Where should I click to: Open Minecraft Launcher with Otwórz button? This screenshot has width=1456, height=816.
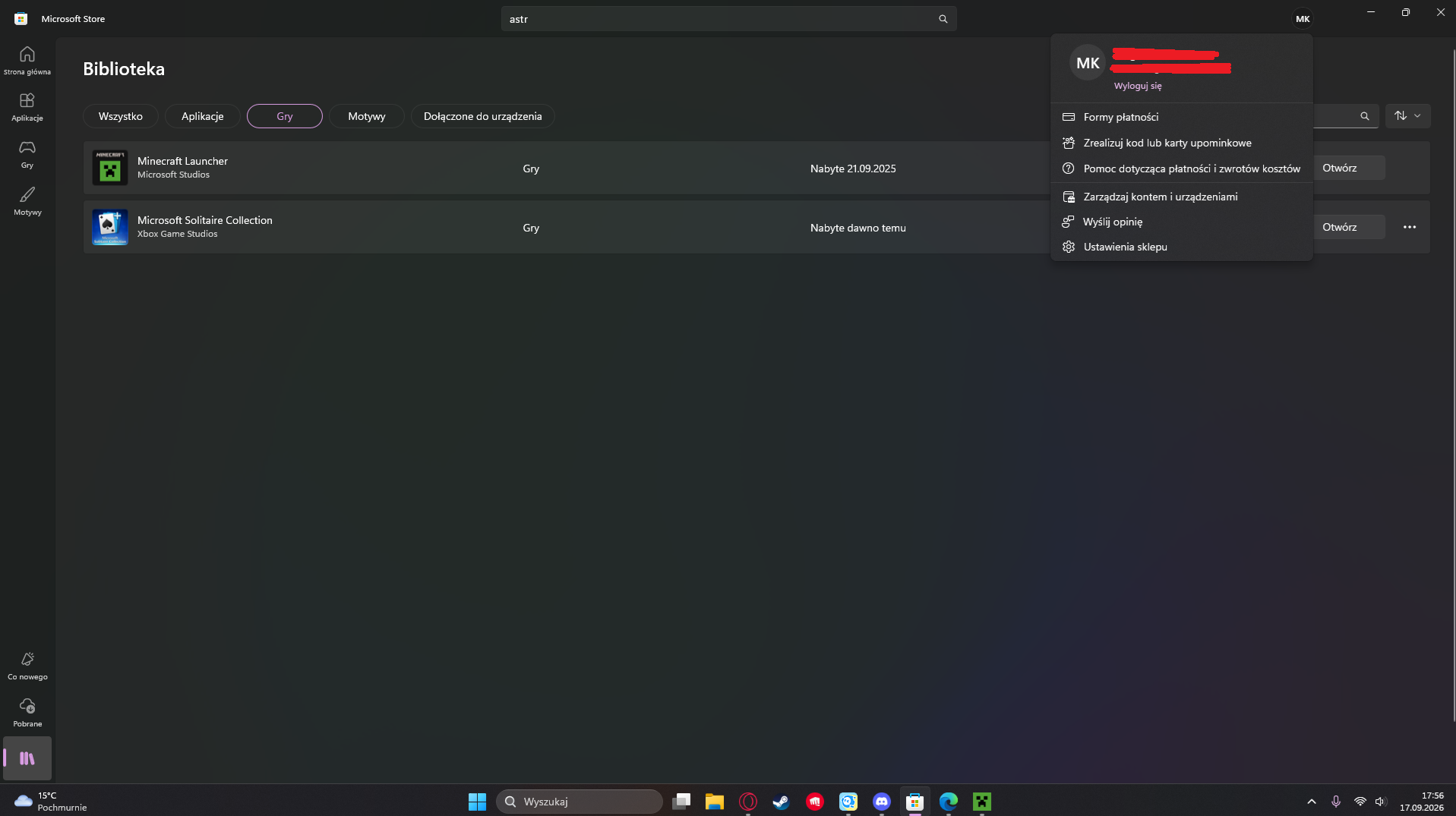click(x=1349, y=168)
